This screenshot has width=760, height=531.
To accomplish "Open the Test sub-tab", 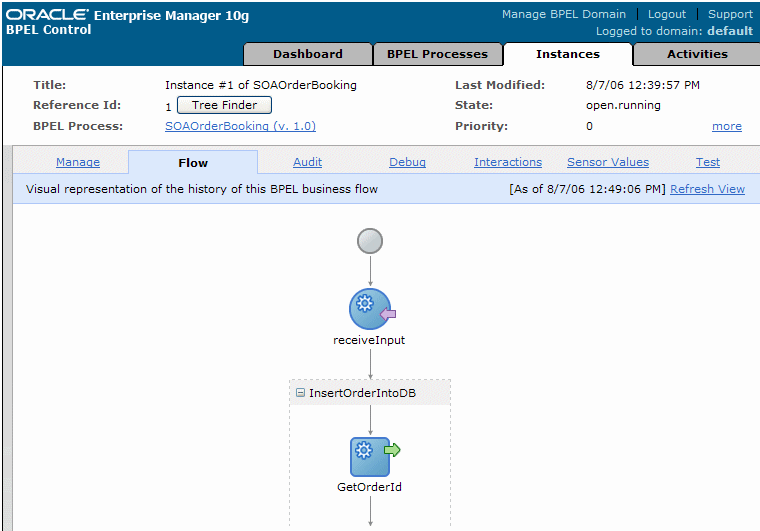I will click(x=708, y=162).
